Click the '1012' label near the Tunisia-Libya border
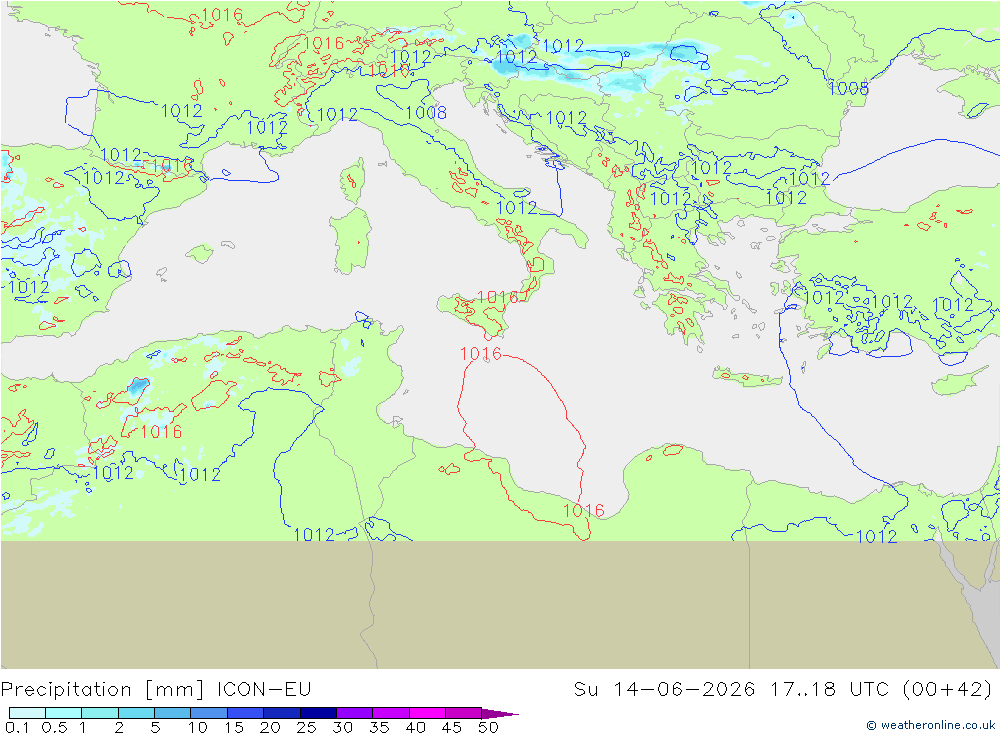 pyautogui.click(x=314, y=534)
